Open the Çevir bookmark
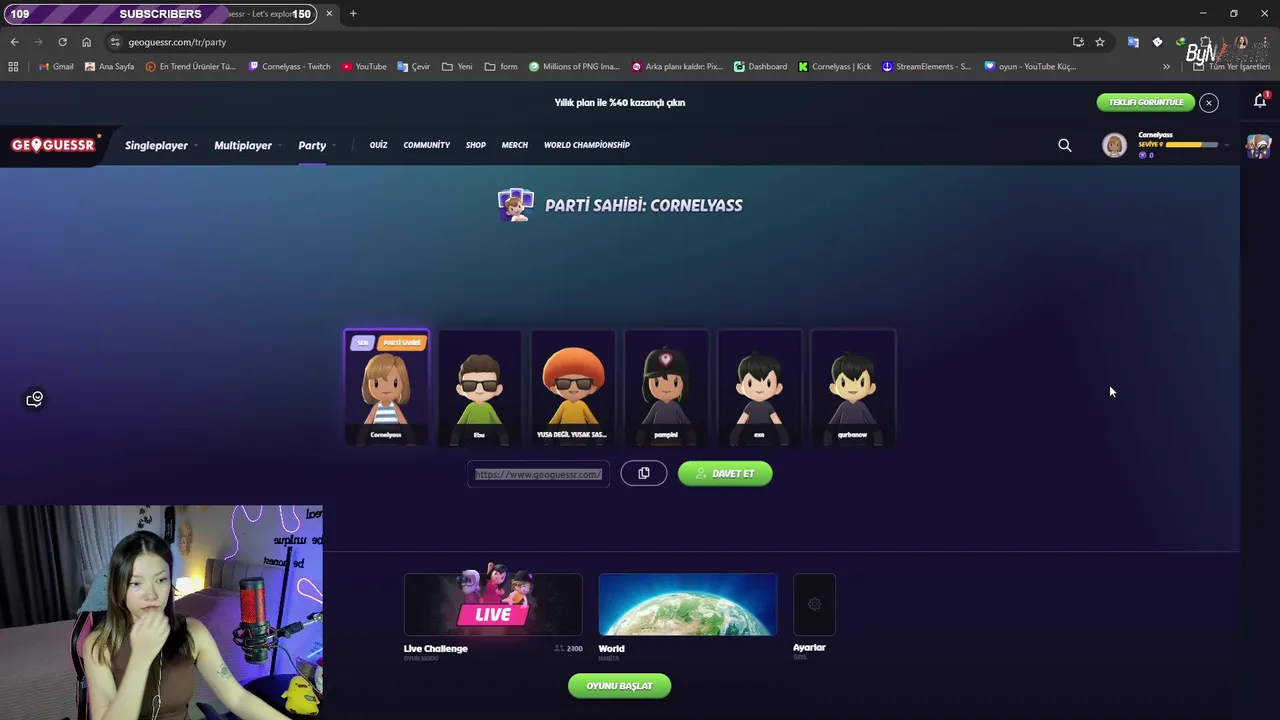The width and height of the screenshot is (1280, 720). [413, 67]
